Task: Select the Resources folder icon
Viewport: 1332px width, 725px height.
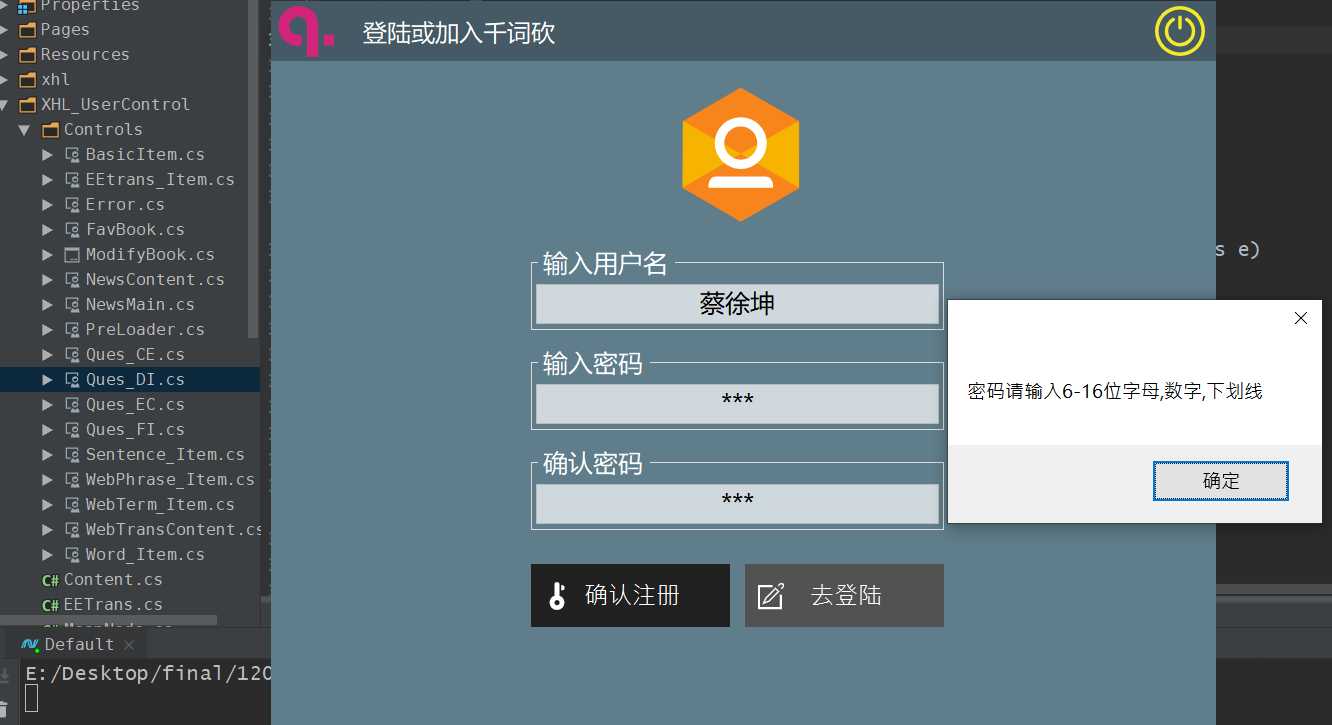Action: click(28, 54)
